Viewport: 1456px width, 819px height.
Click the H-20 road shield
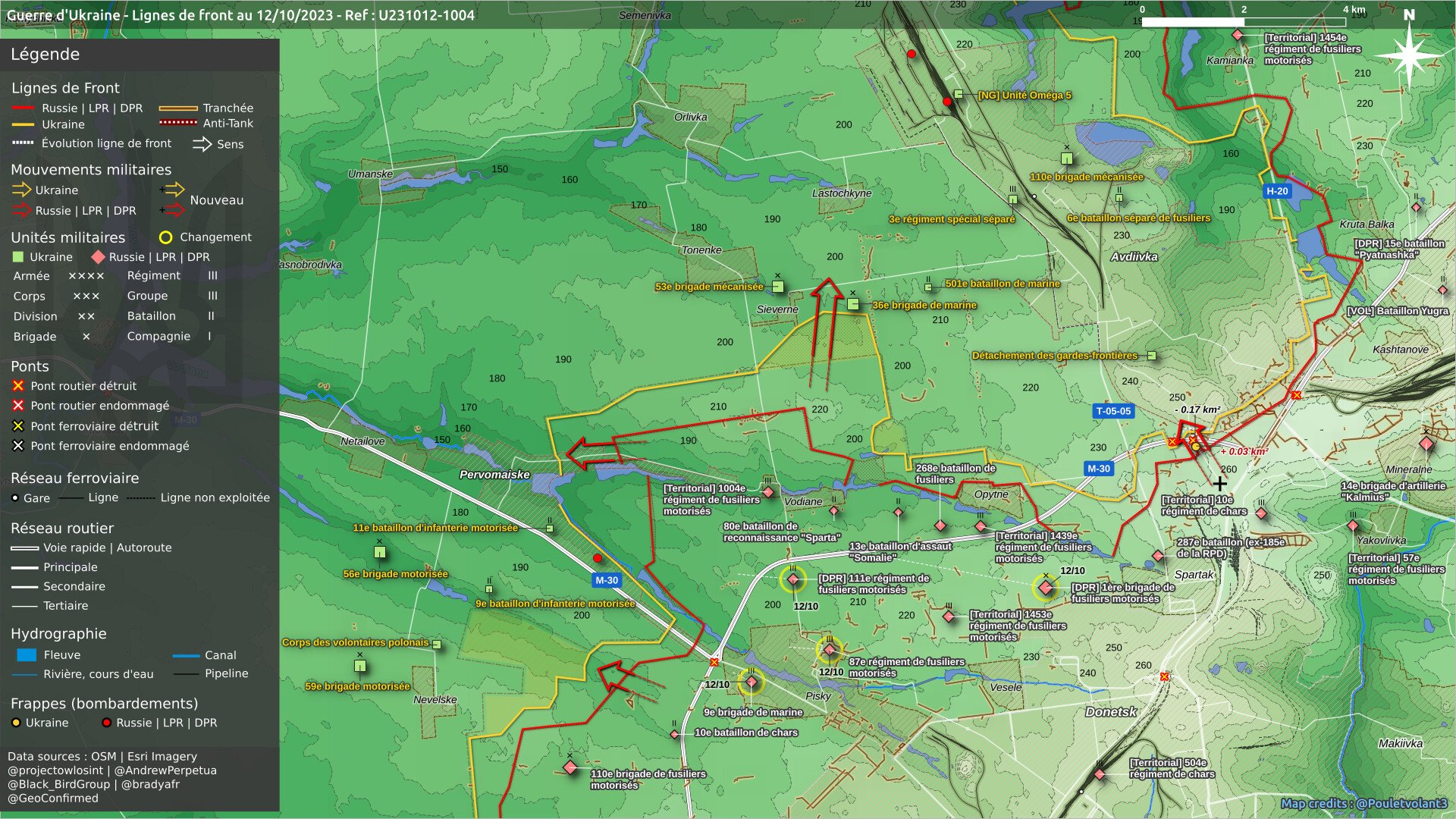1277,191
